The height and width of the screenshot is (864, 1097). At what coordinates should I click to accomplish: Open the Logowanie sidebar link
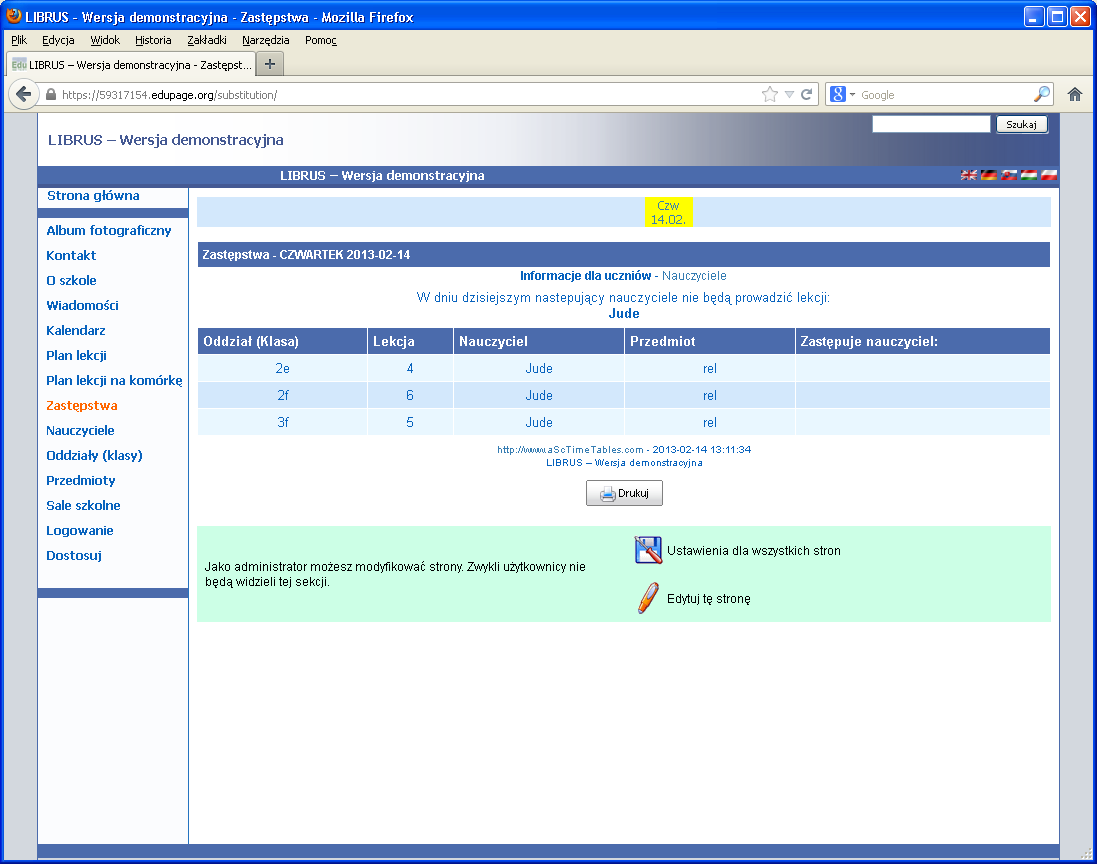pos(80,530)
